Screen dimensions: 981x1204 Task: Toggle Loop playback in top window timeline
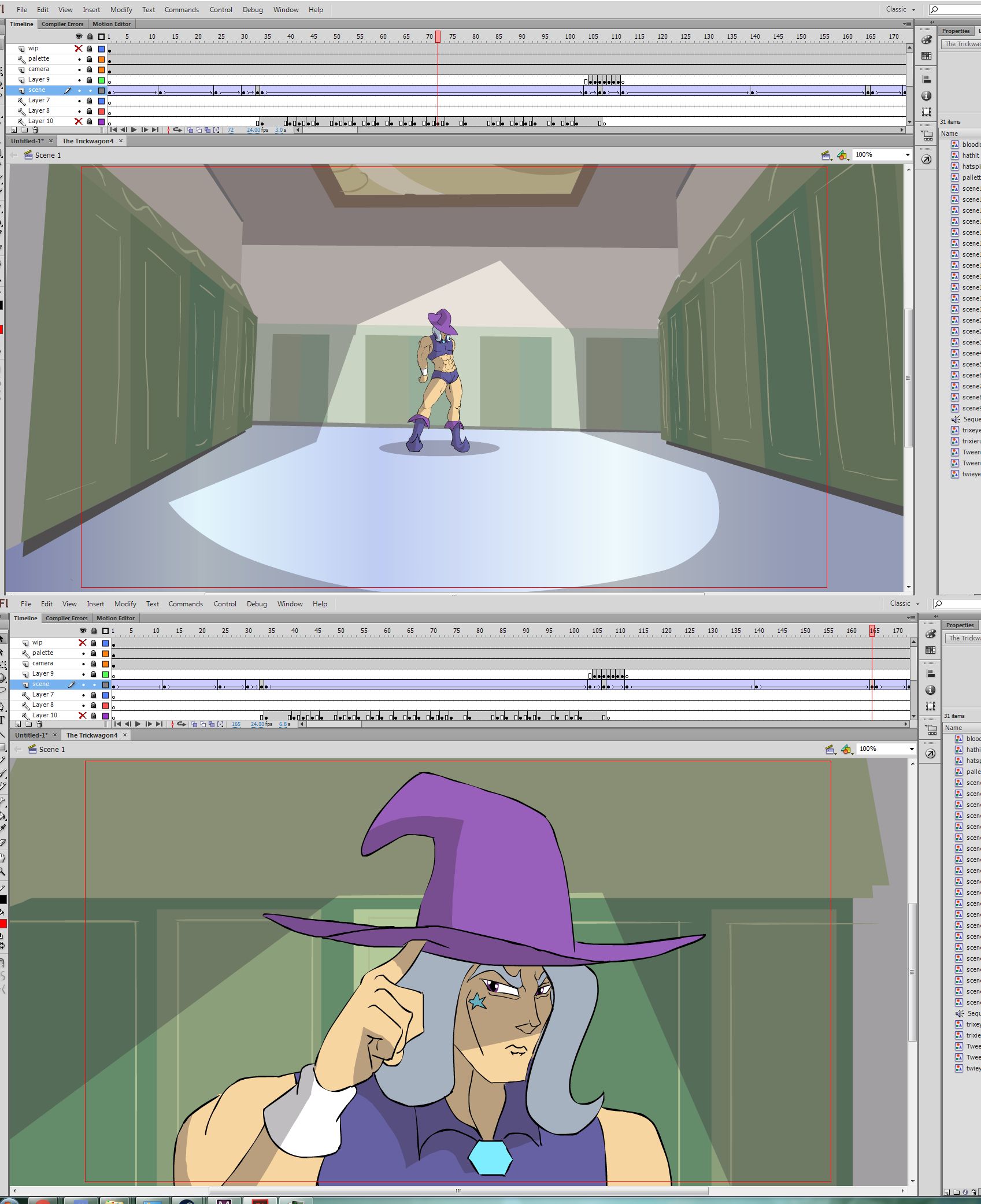click(177, 130)
